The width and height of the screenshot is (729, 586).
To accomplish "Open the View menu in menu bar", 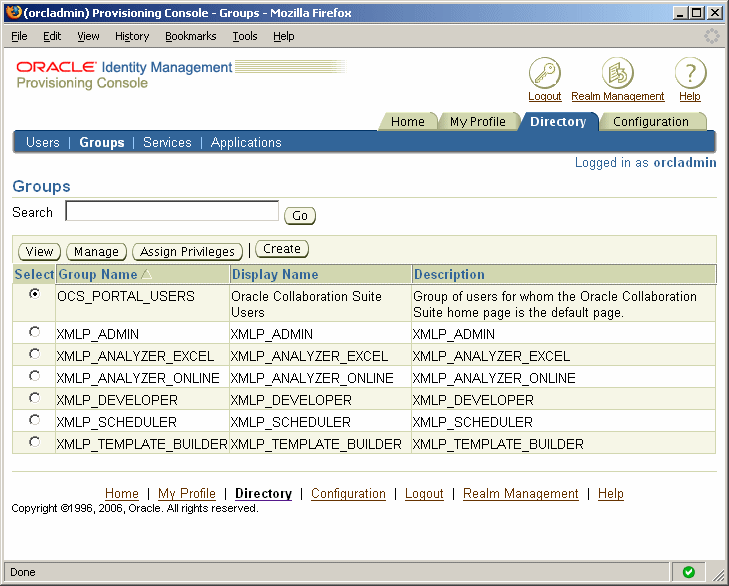I will pos(88,36).
